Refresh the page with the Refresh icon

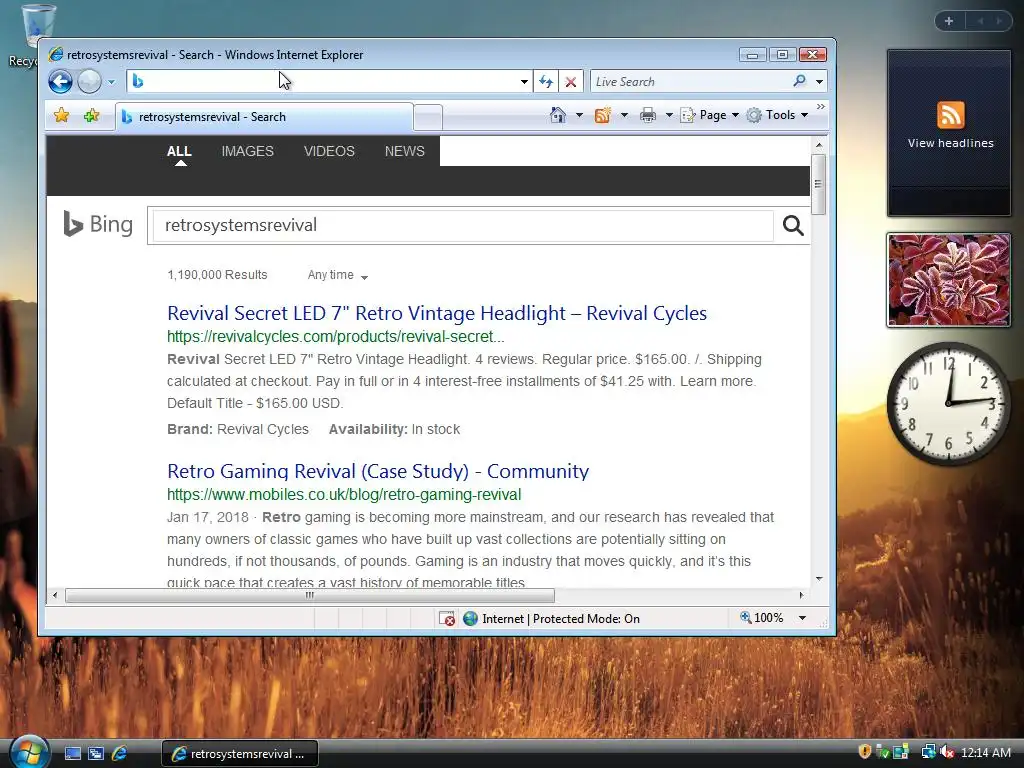coord(546,82)
